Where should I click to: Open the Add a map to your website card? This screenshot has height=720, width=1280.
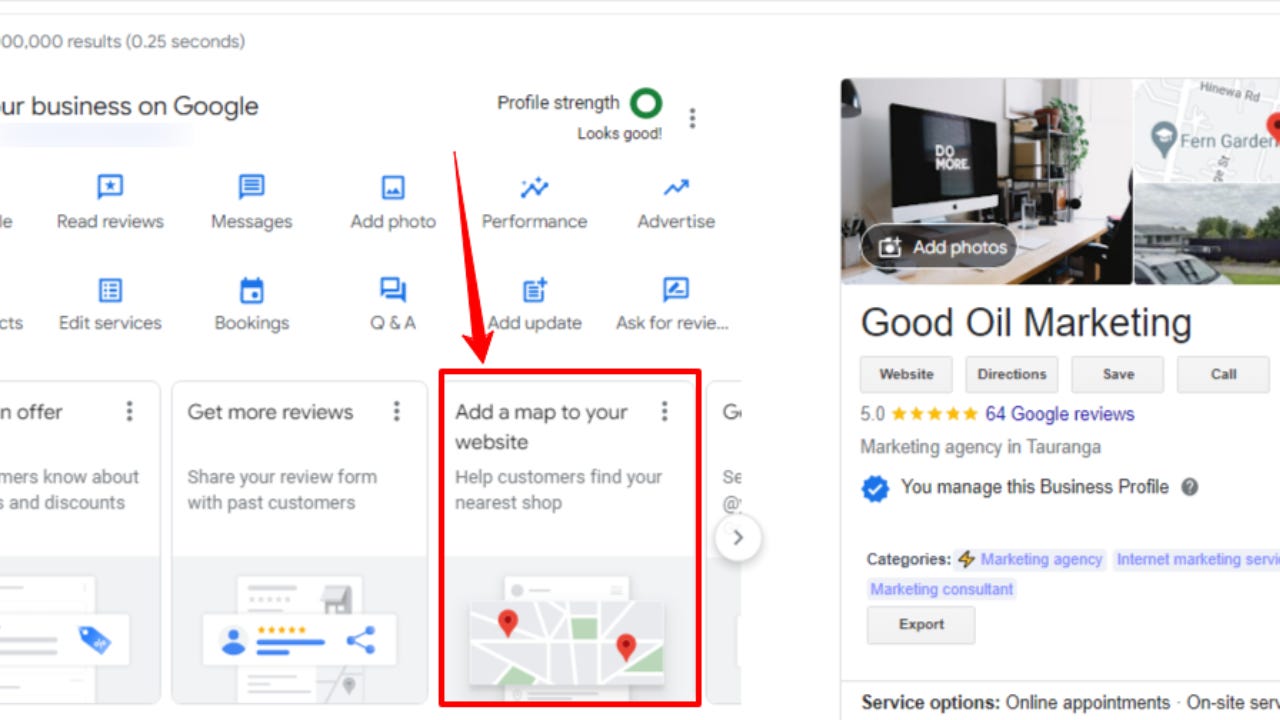coord(570,540)
